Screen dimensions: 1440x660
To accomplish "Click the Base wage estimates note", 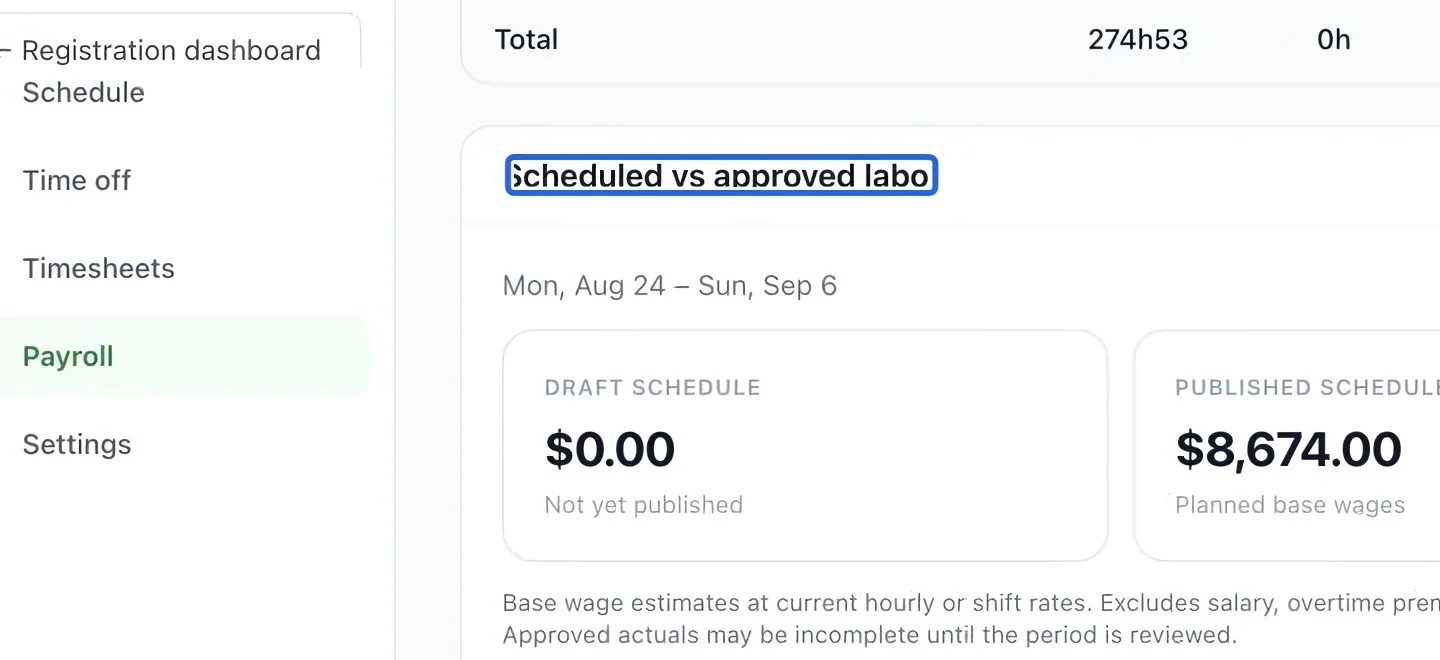I will [x=971, y=604].
